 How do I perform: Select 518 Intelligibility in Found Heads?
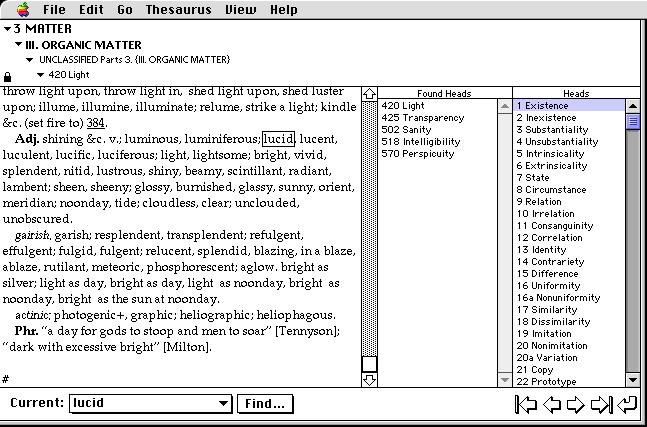[438, 142]
